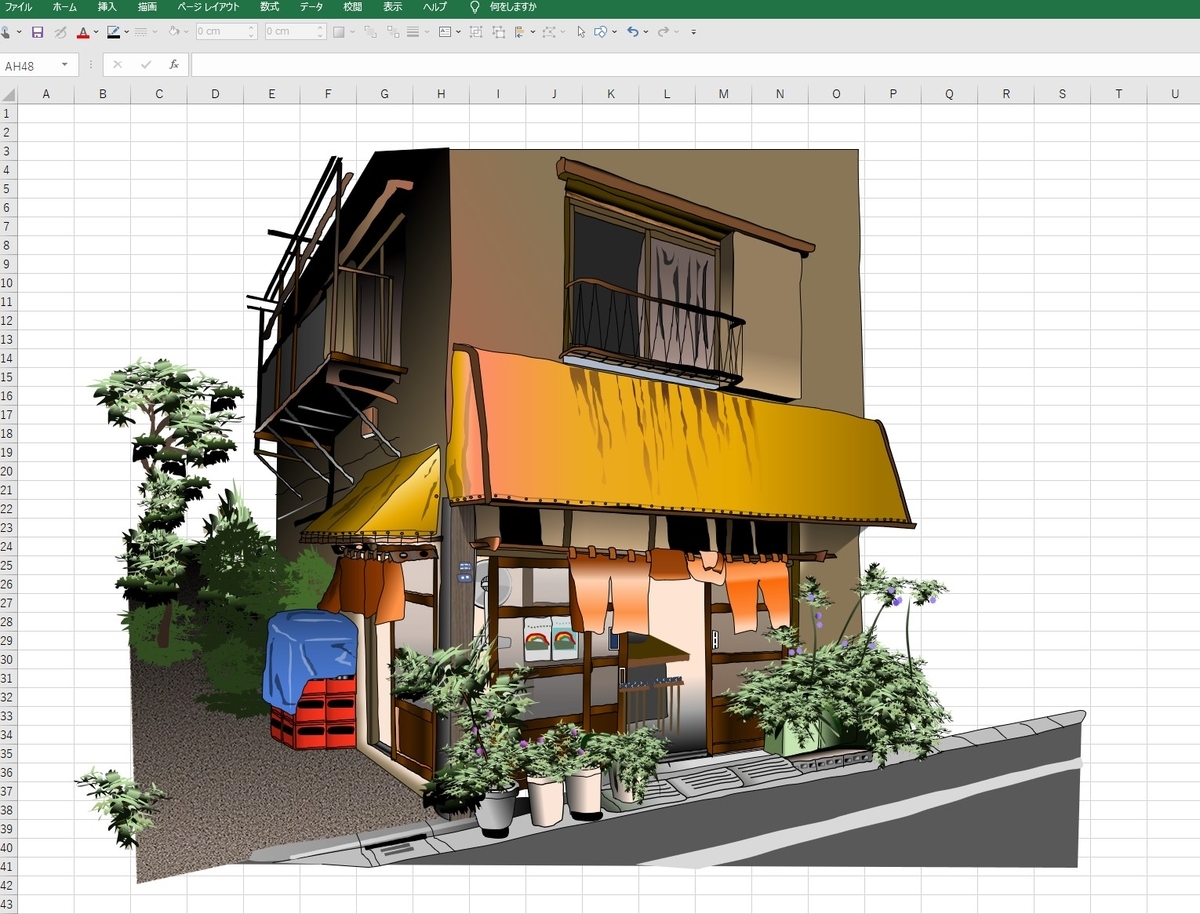The width and height of the screenshot is (1200, 914).
Task: Switch to the データ ribbon tab
Action: coord(311,7)
